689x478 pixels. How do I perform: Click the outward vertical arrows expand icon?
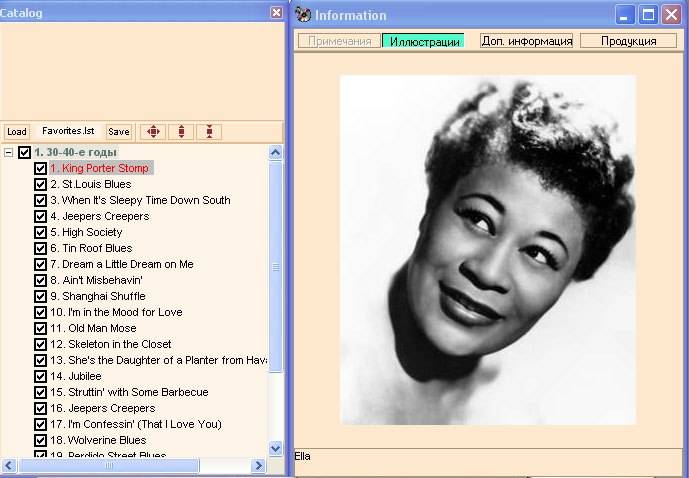pos(181,131)
